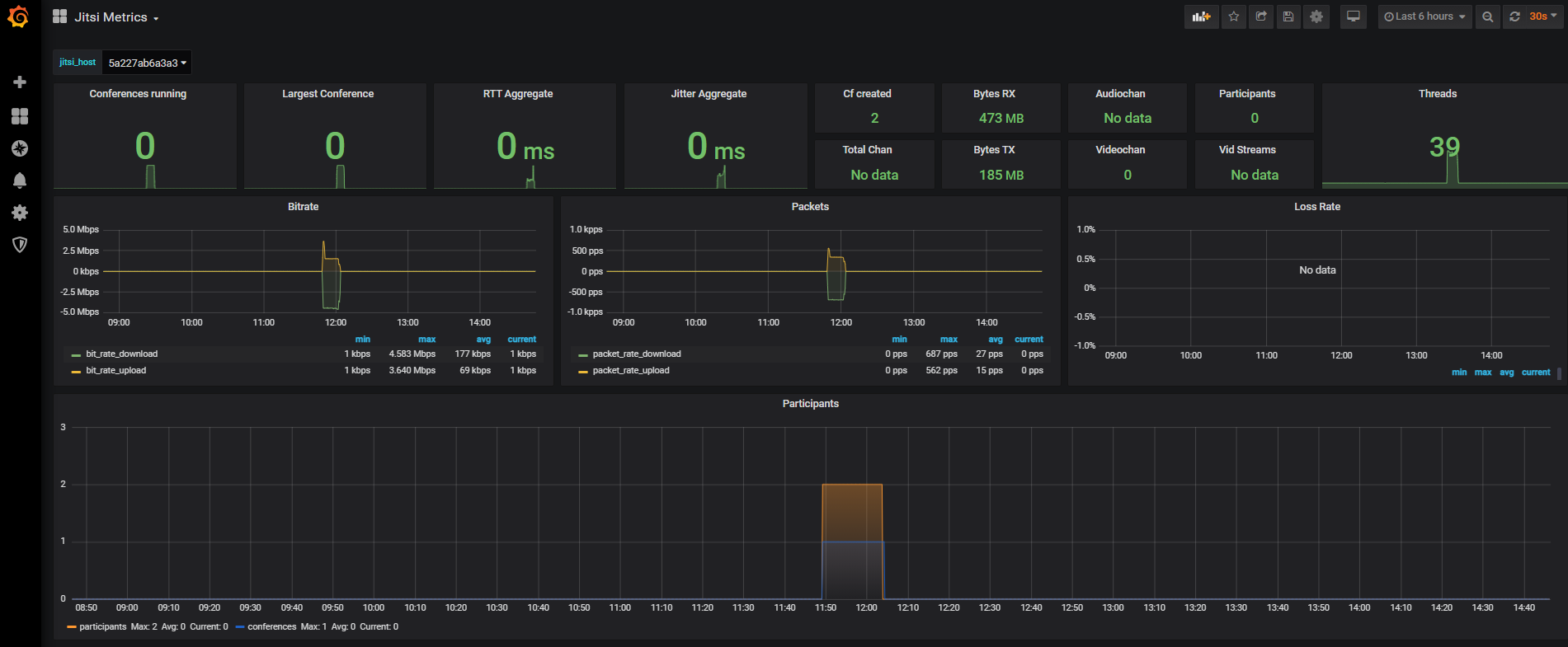Click the Loss Rate legend scrollbar
The image size is (1568, 647).
(1559, 373)
